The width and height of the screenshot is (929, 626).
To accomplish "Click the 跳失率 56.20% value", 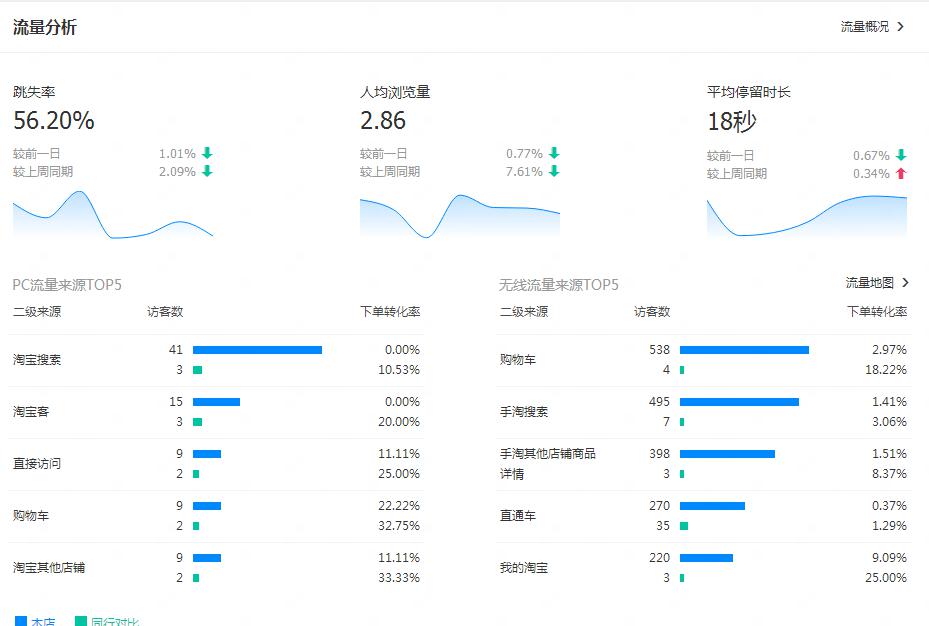I will [x=54, y=121].
